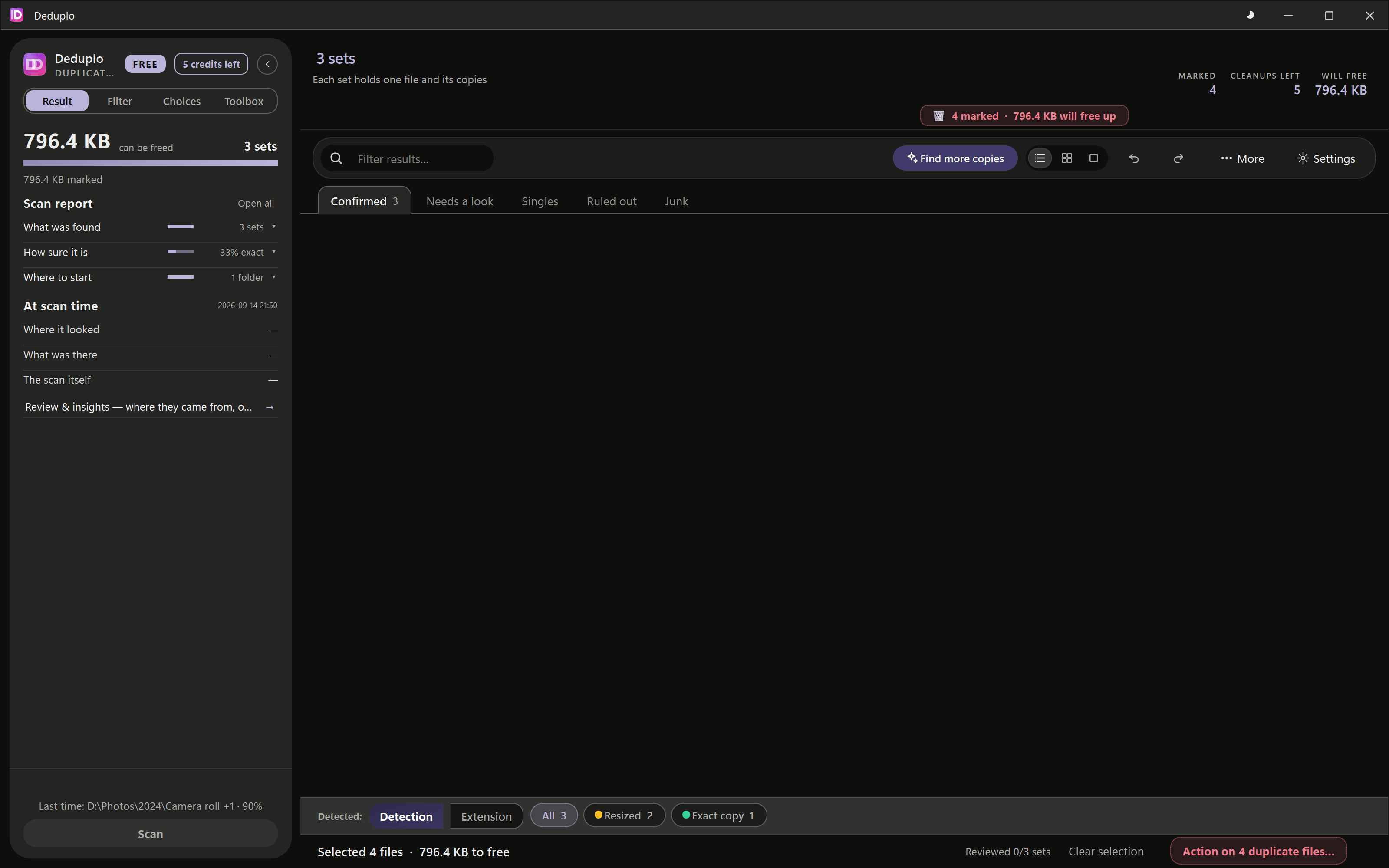Select the Needs a look tab
Viewport: 1389px width, 868px height.
pos(460,201)
